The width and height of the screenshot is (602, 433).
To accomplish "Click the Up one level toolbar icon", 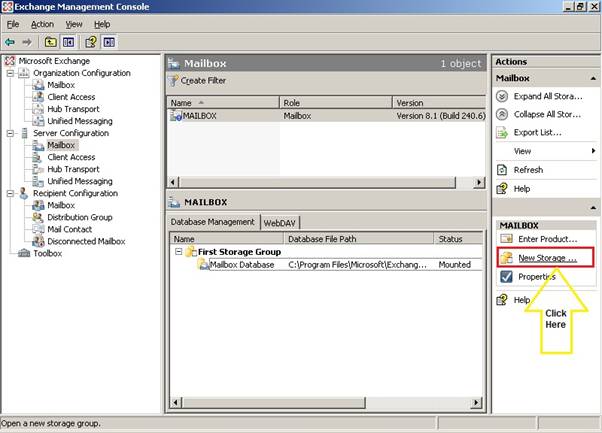I will pyautogui.click(x=50, y=41).
